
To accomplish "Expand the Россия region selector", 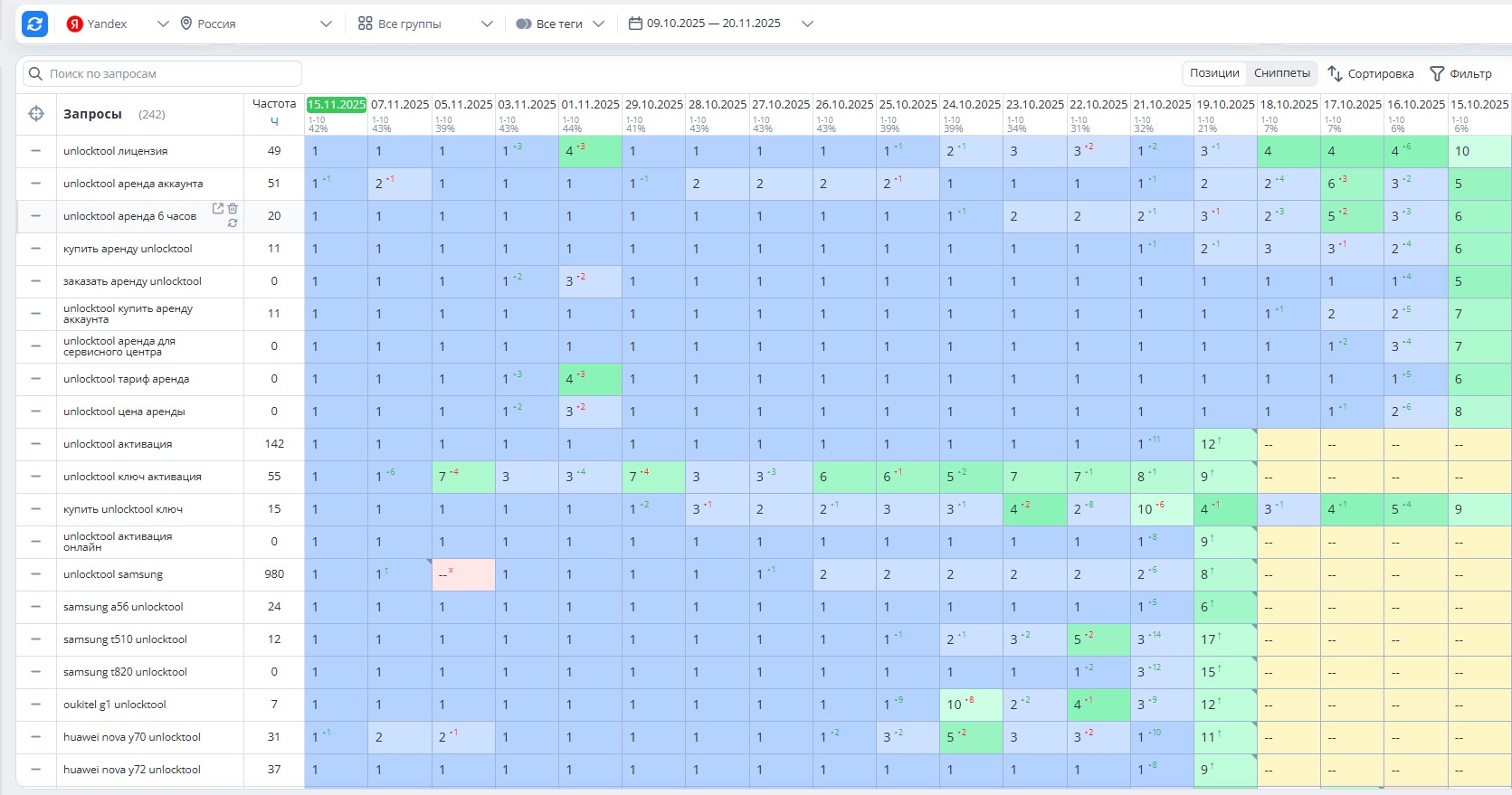I will click(256, 24).
